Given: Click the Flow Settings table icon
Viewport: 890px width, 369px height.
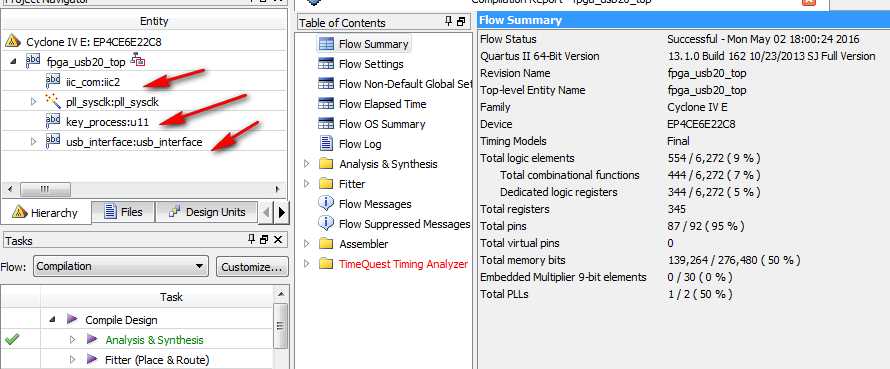Looking at the screenshot, I should (x=326, y=64).
